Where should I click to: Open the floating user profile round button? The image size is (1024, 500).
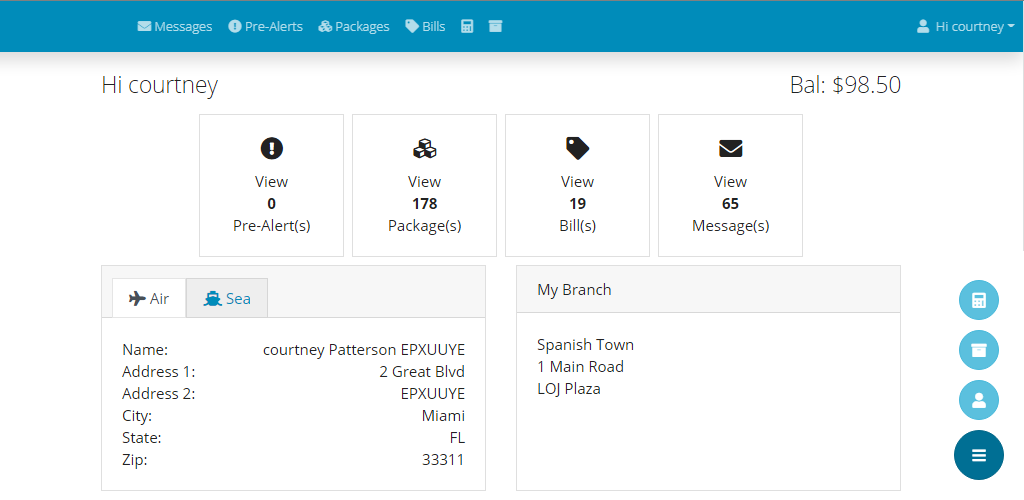978,400
